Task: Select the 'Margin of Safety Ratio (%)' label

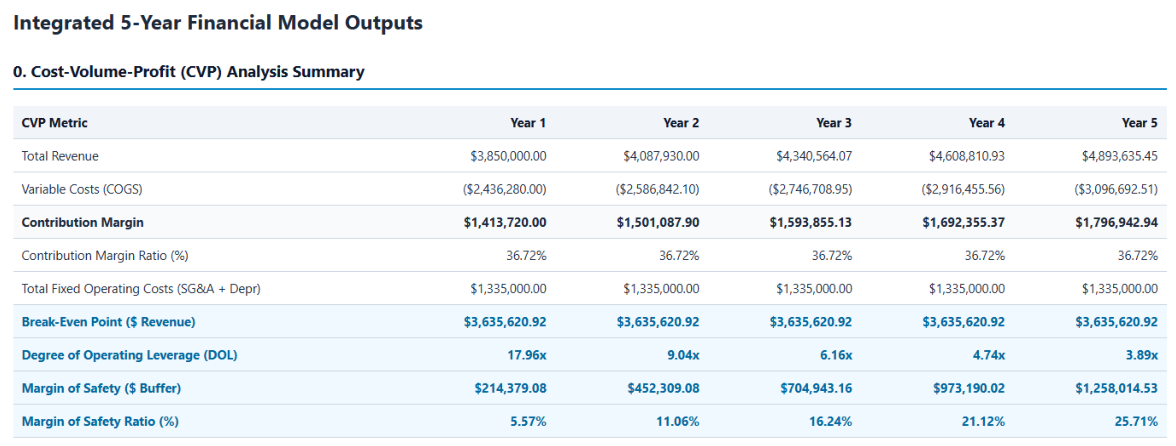Action: pos(100,421)
